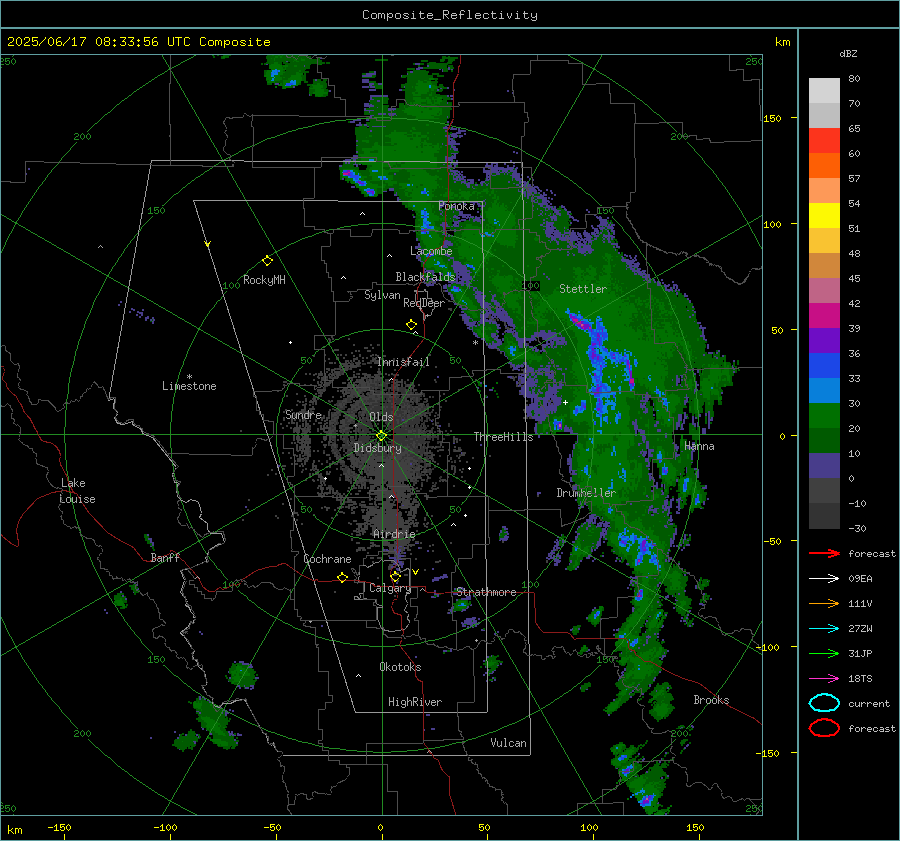Click the red forecast arrow legend icon
The width and height of the screenshot is (900, 841).
pos(824,553)
